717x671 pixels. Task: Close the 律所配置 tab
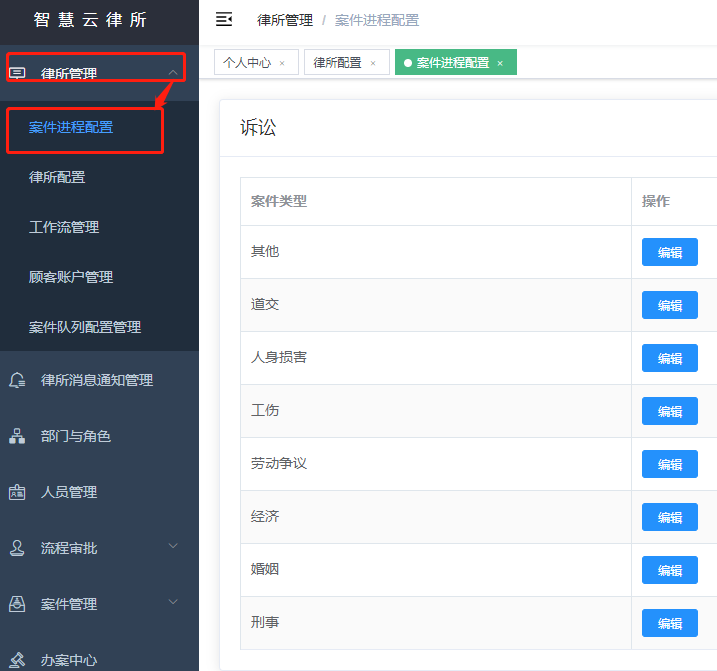(373, 63)
